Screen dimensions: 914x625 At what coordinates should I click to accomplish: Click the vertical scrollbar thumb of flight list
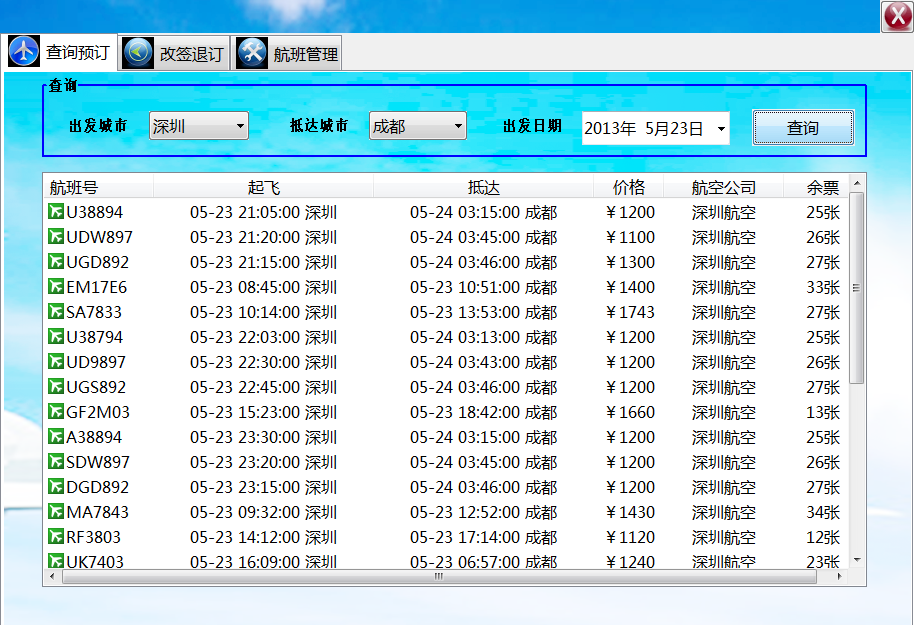pos(856,288)
